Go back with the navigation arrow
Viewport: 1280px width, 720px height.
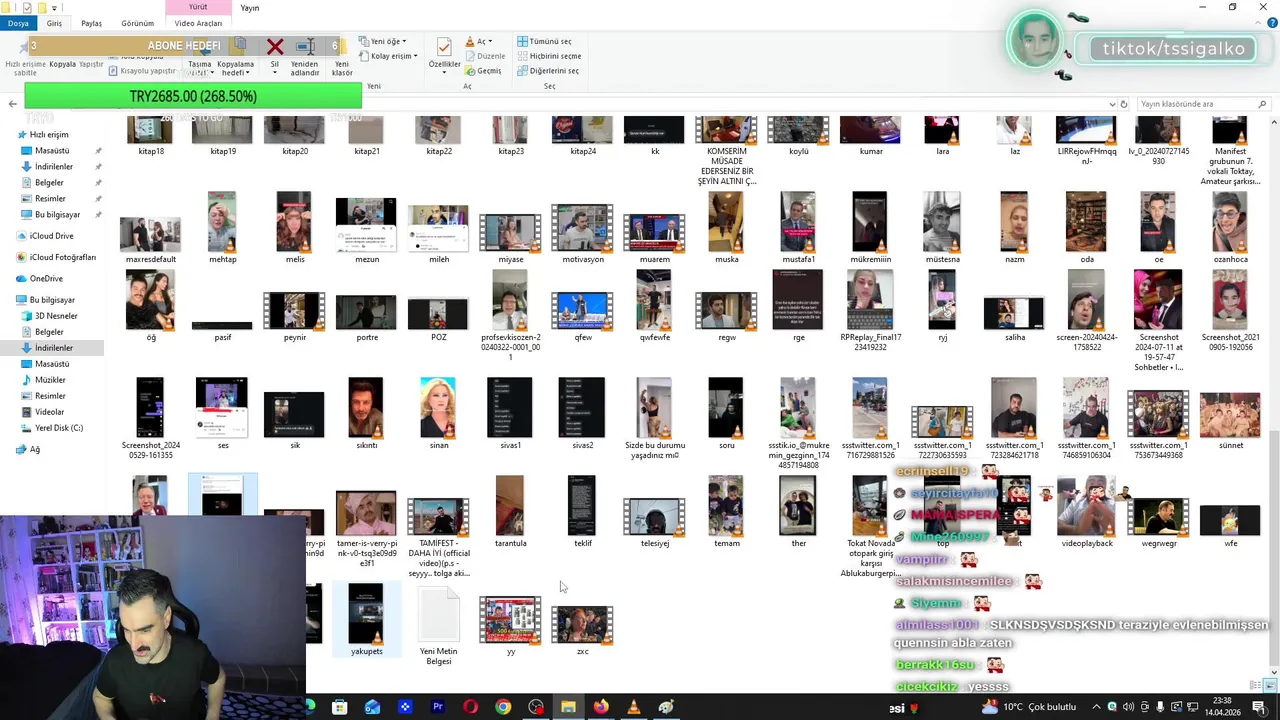coord(12,104)
